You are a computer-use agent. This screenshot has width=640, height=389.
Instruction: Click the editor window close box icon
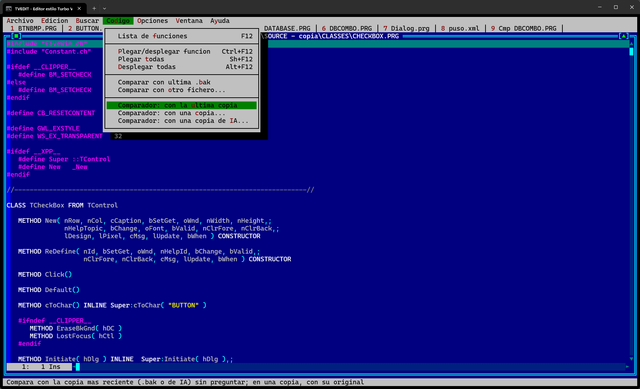pos(16,36)
